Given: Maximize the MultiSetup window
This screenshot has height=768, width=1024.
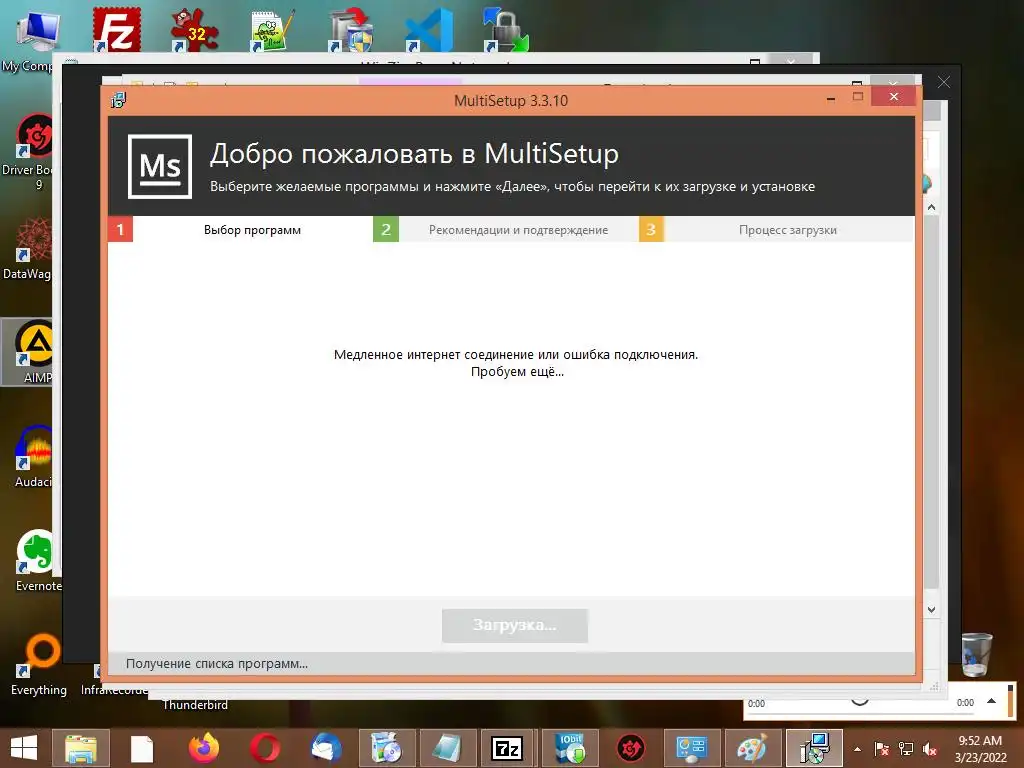Looking at the screenshot, I should click(858, 97).
